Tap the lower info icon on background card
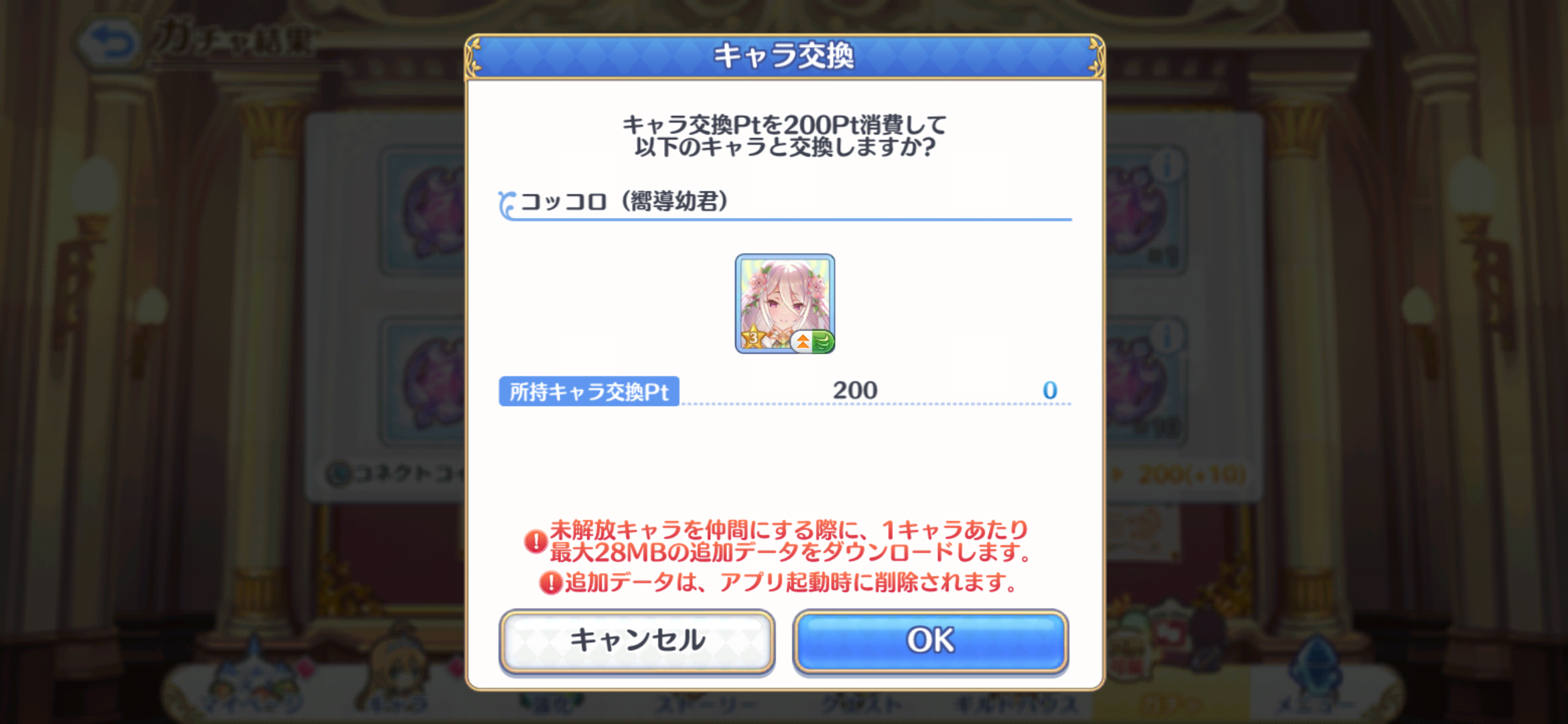 (x=1168, y=335)
